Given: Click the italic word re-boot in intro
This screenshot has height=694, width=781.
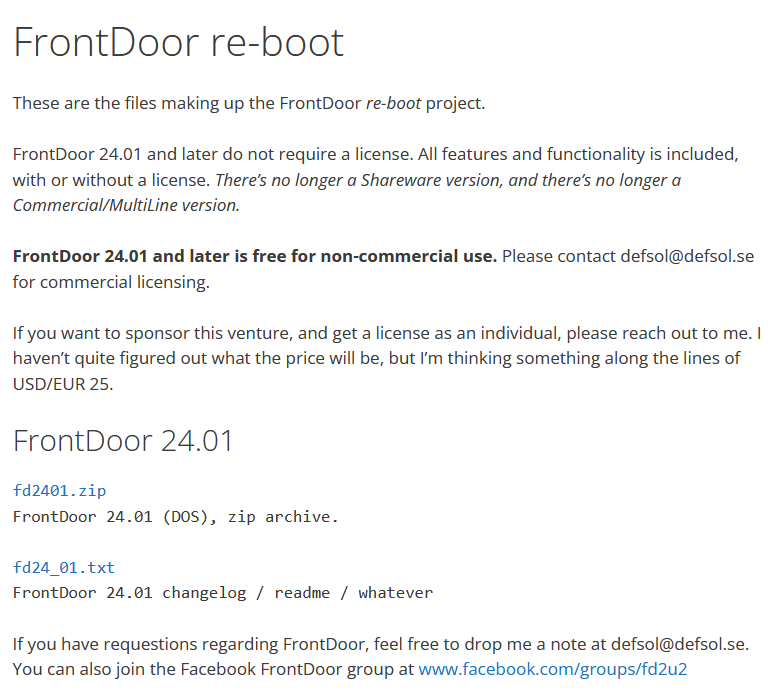Looking at the screenshot, I should (x=393, y=103).
